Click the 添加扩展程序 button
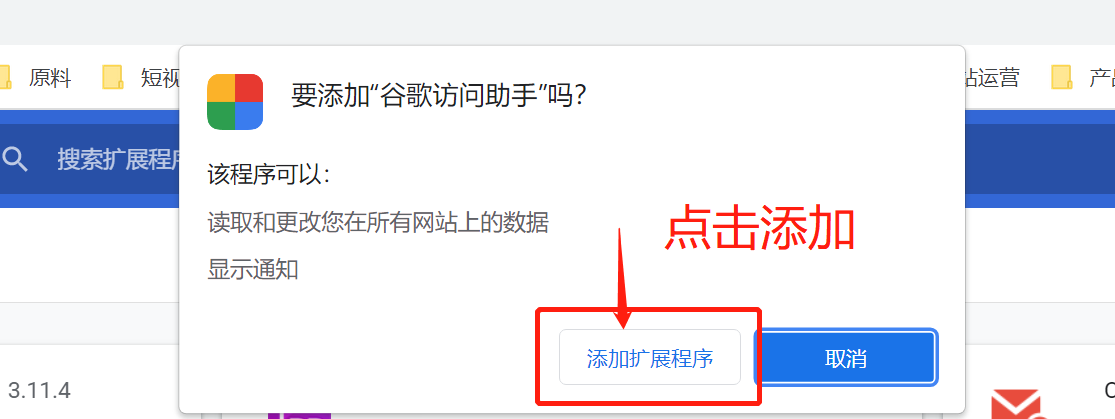Image resolution: width=1115 pixels, height=419 pixels. (650, 357)
